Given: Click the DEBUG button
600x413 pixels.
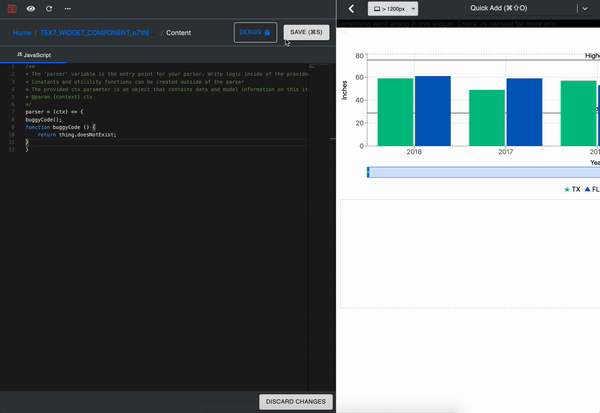Looking at the screenshot, I should point(255,32).
